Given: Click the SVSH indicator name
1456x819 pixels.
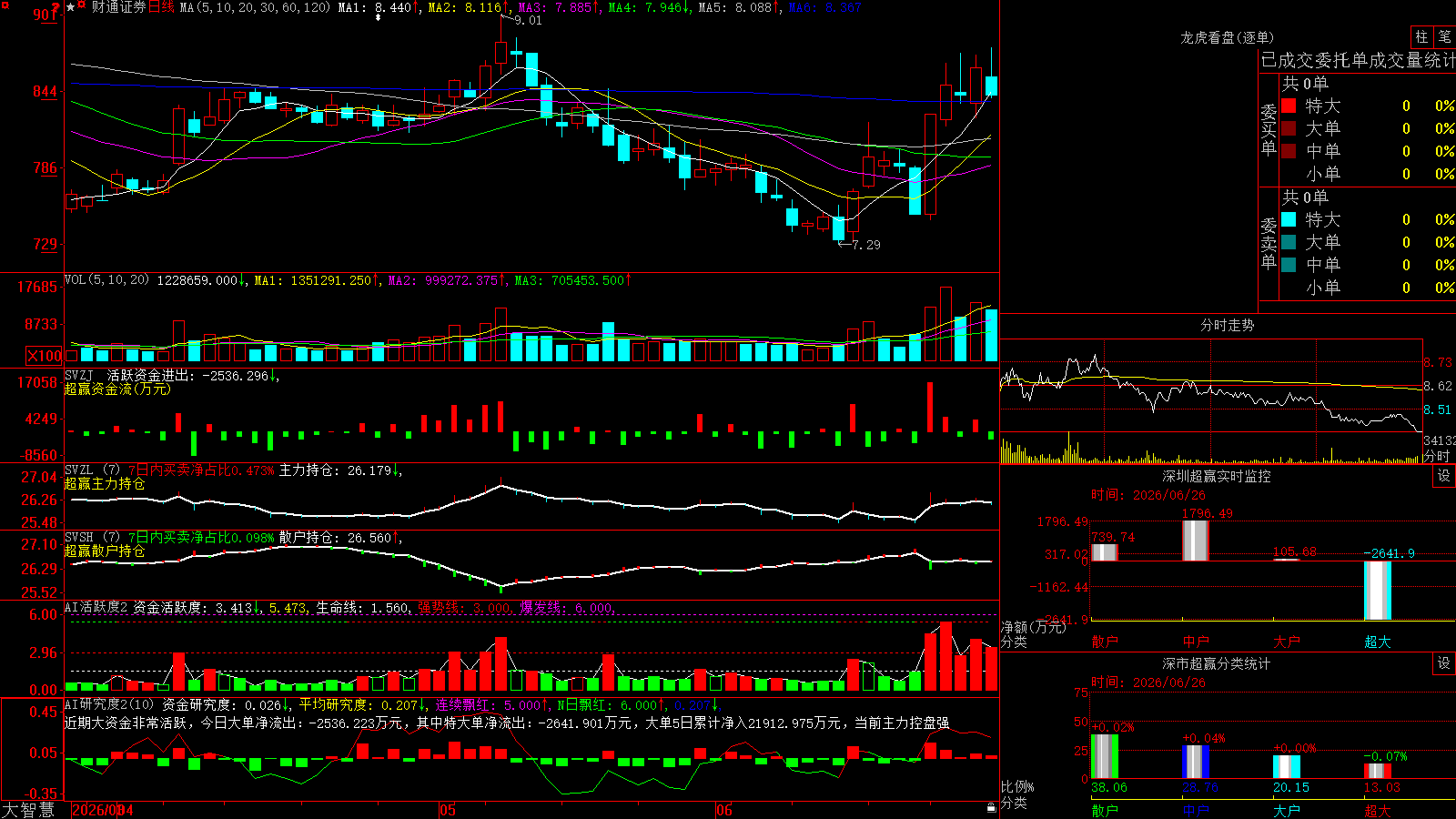Looking at the screenshot, I should point(79,537).
